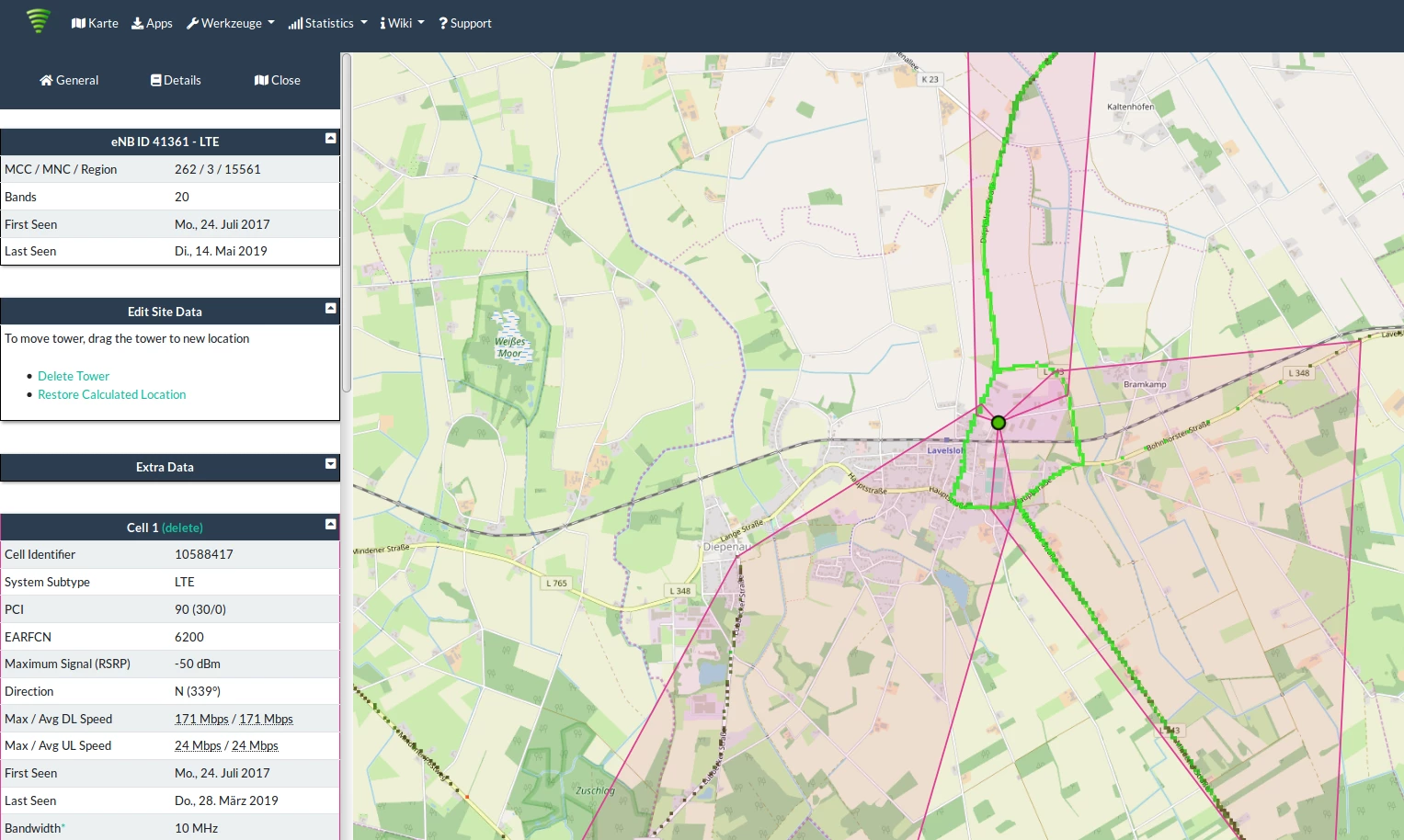Close the tower info panel
This screenshot has height=840, width=1404.
278,80
